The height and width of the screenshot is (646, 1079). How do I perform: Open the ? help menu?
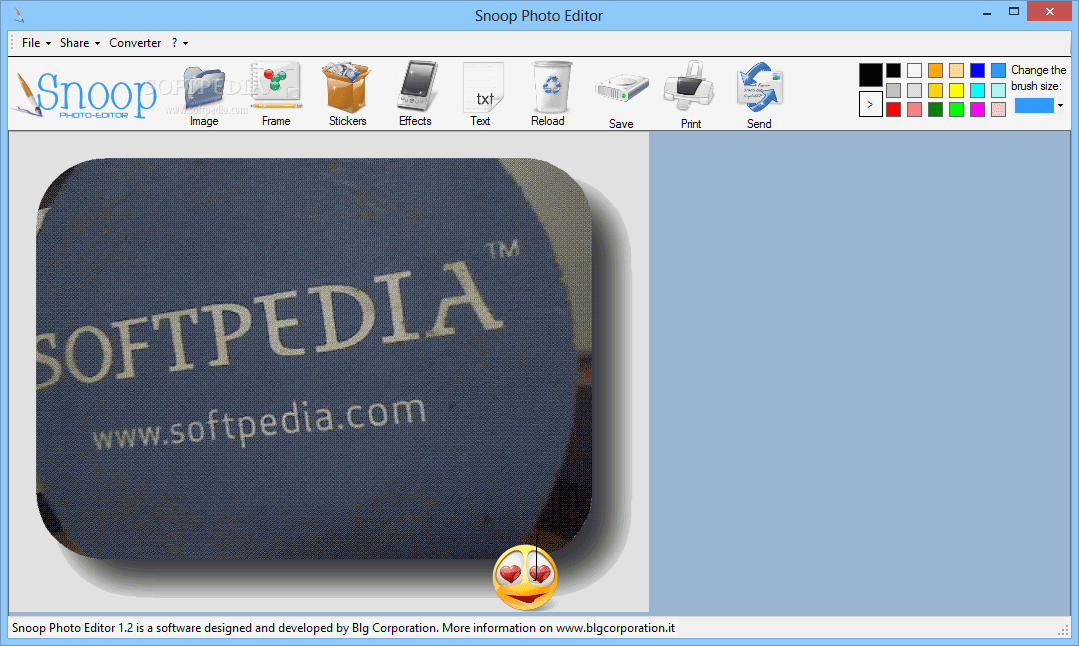point(180,43)
